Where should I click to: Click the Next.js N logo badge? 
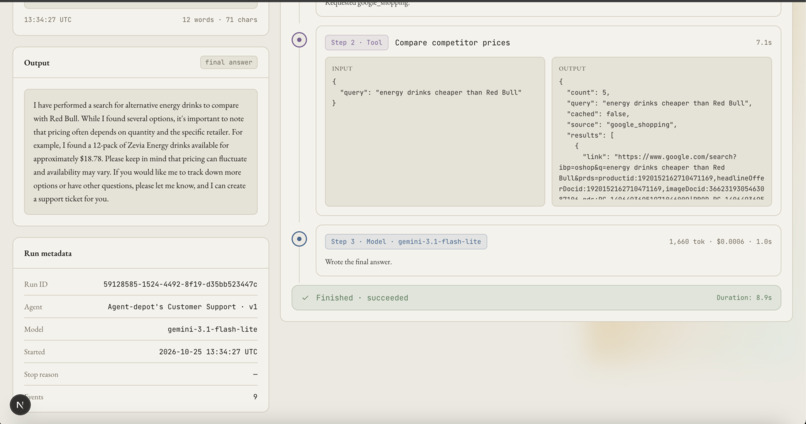click(20, 405)
